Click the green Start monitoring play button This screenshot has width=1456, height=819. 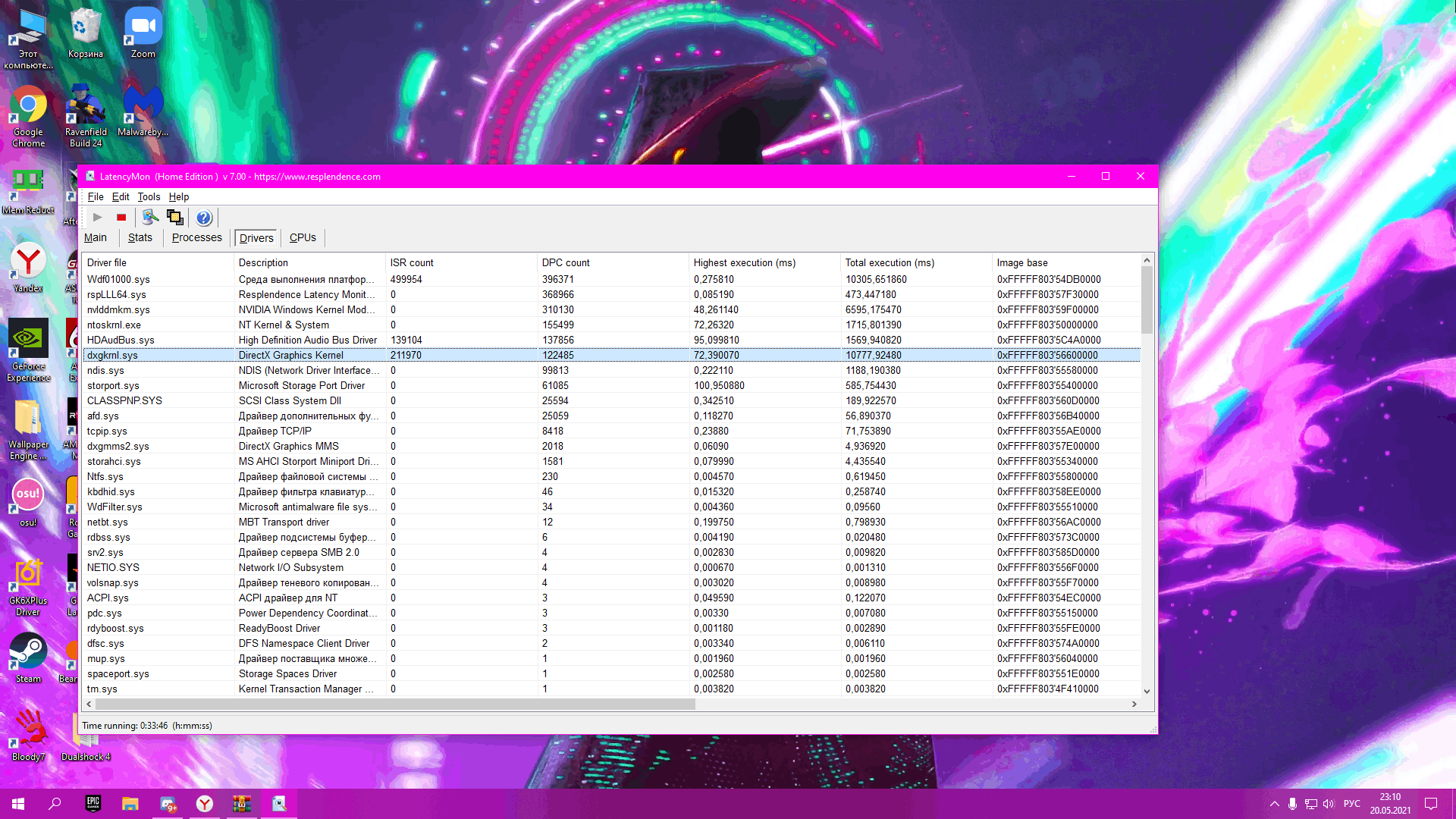click(x=97, y=218)
